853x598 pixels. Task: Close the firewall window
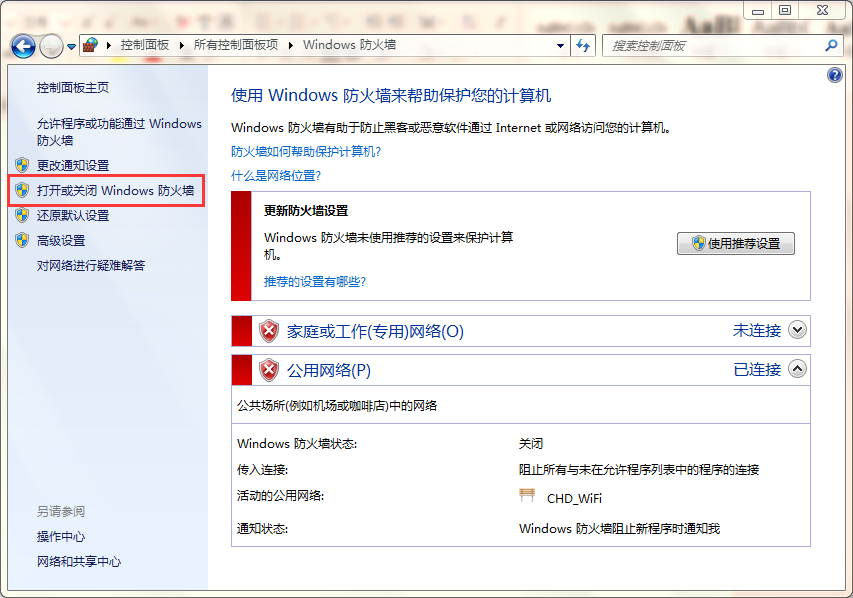pyautogui.click(x=823, y=10)
